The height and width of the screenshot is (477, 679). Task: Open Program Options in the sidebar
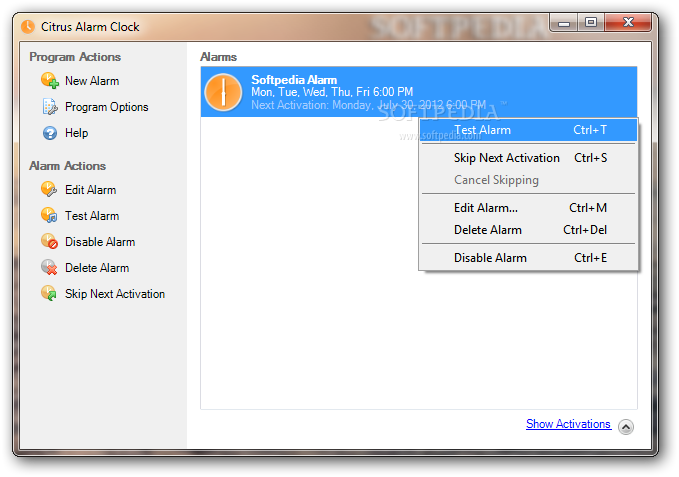(107, 107)
